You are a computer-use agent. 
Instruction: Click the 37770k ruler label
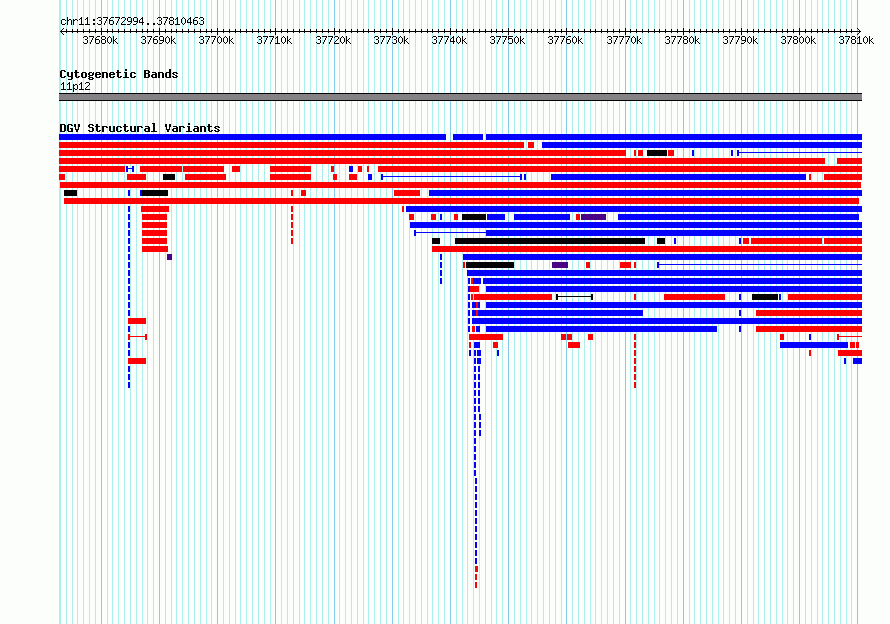(x=624, y=40)
